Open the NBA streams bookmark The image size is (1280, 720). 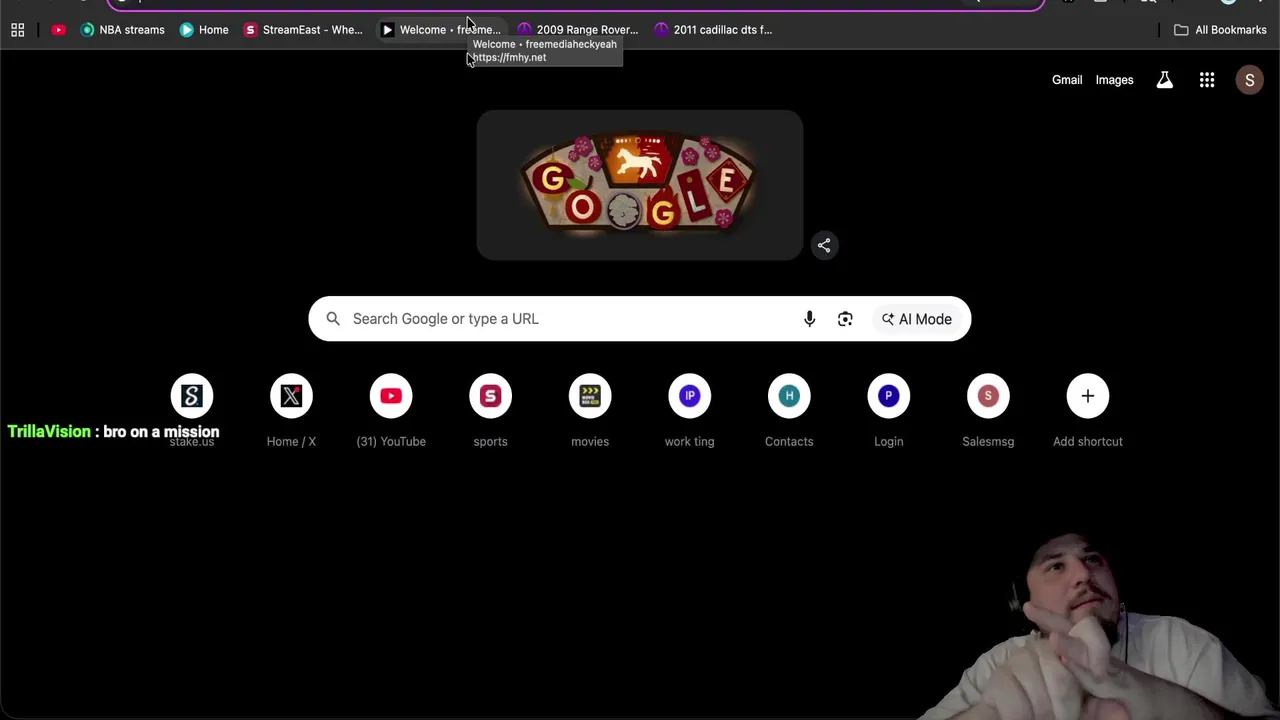click(122, 30)
